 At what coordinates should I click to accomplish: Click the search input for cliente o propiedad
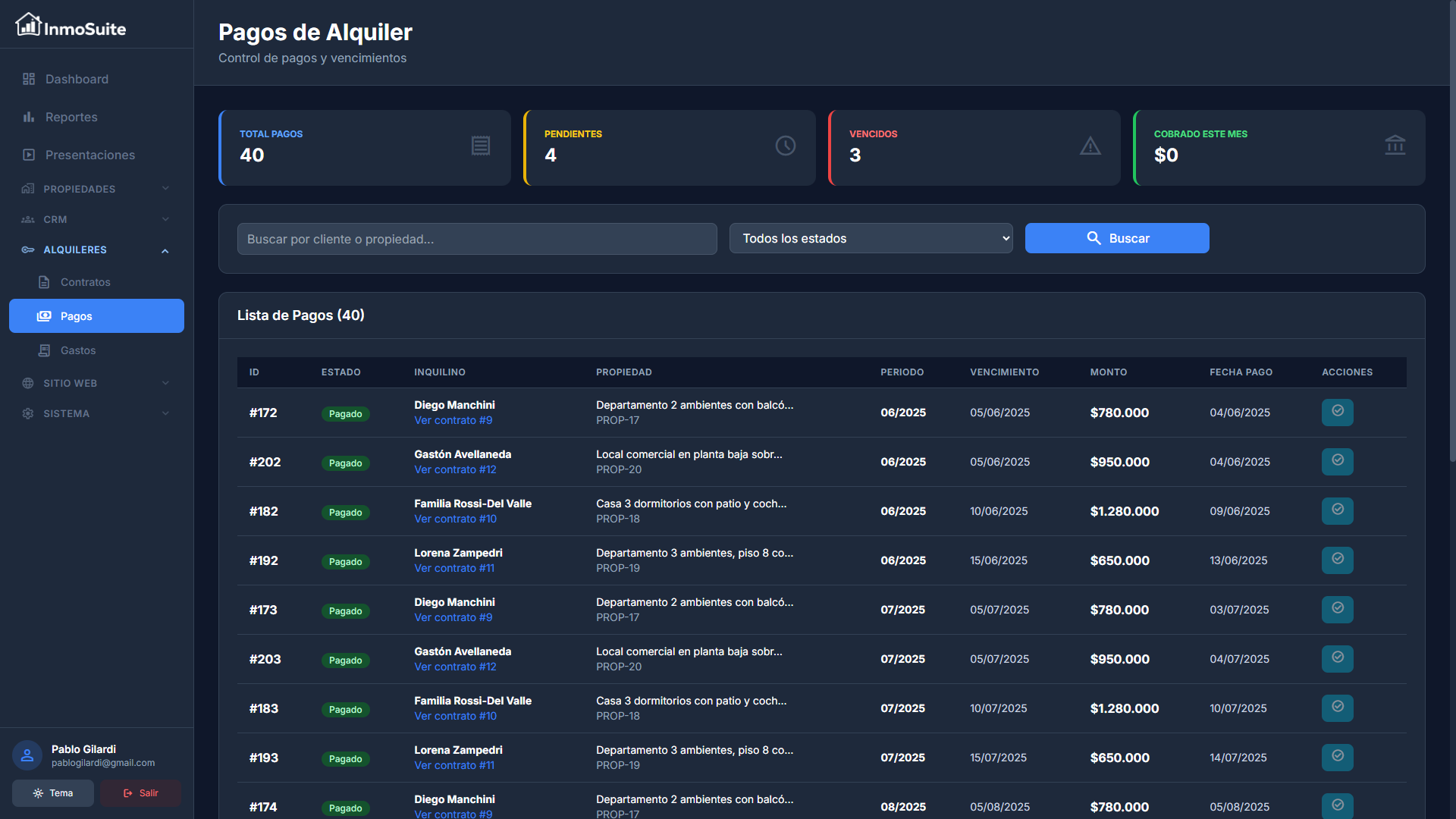click(x=476, y=238)
